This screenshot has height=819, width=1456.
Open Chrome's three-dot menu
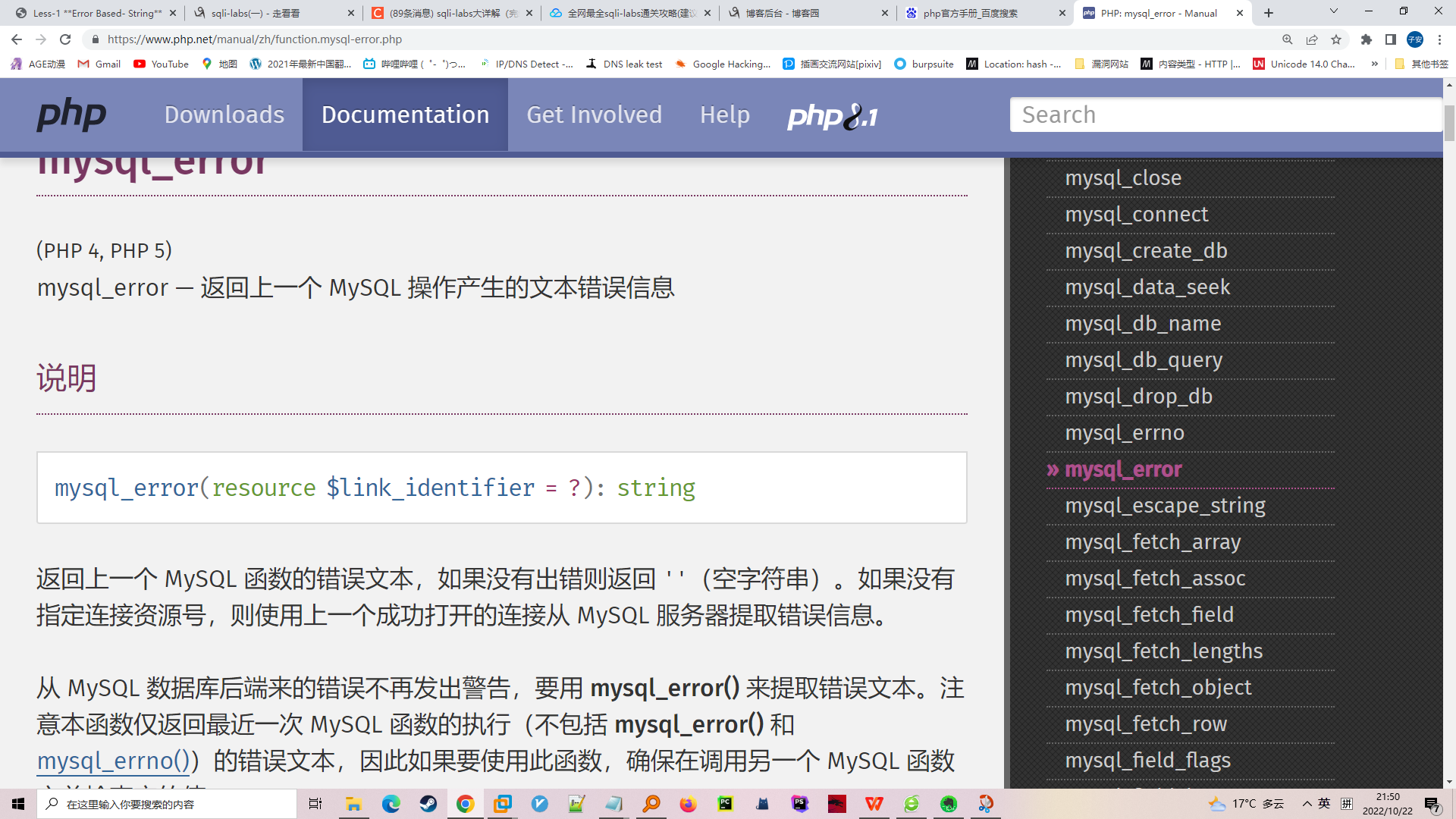click(x=1439, y=39)
